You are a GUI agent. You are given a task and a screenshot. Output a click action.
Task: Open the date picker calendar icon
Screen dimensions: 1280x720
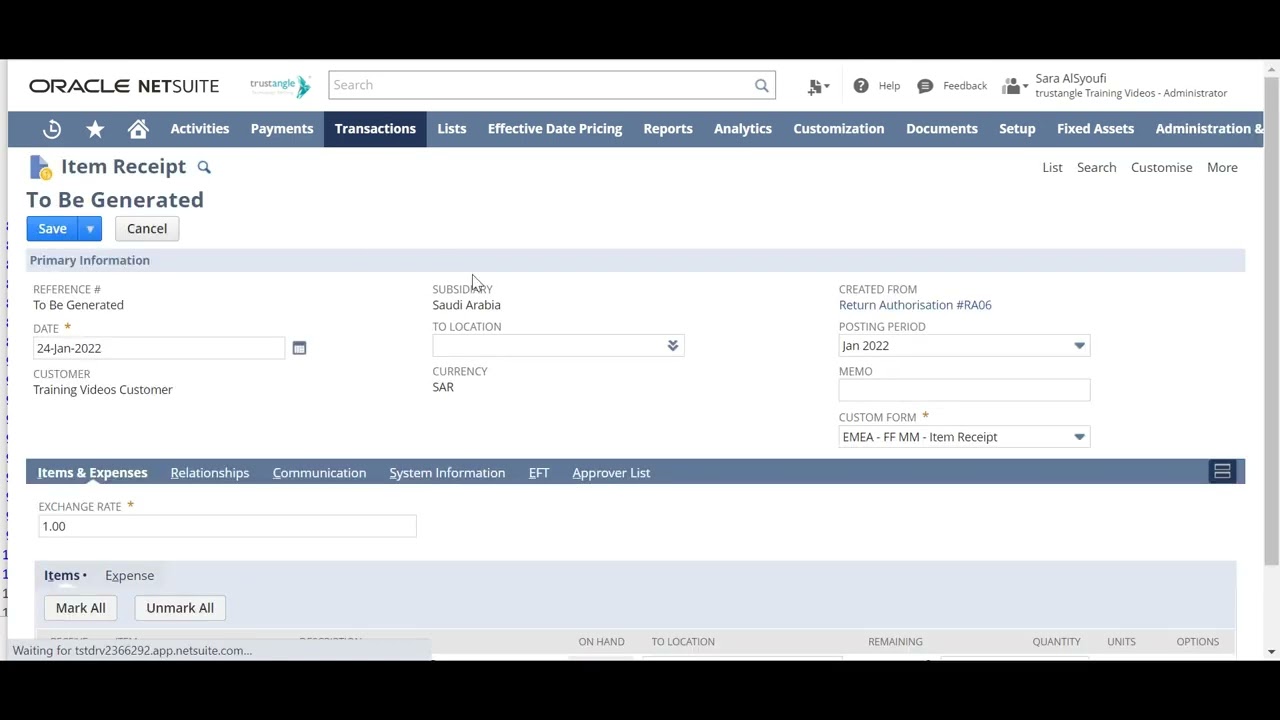(x=299, y=348)
